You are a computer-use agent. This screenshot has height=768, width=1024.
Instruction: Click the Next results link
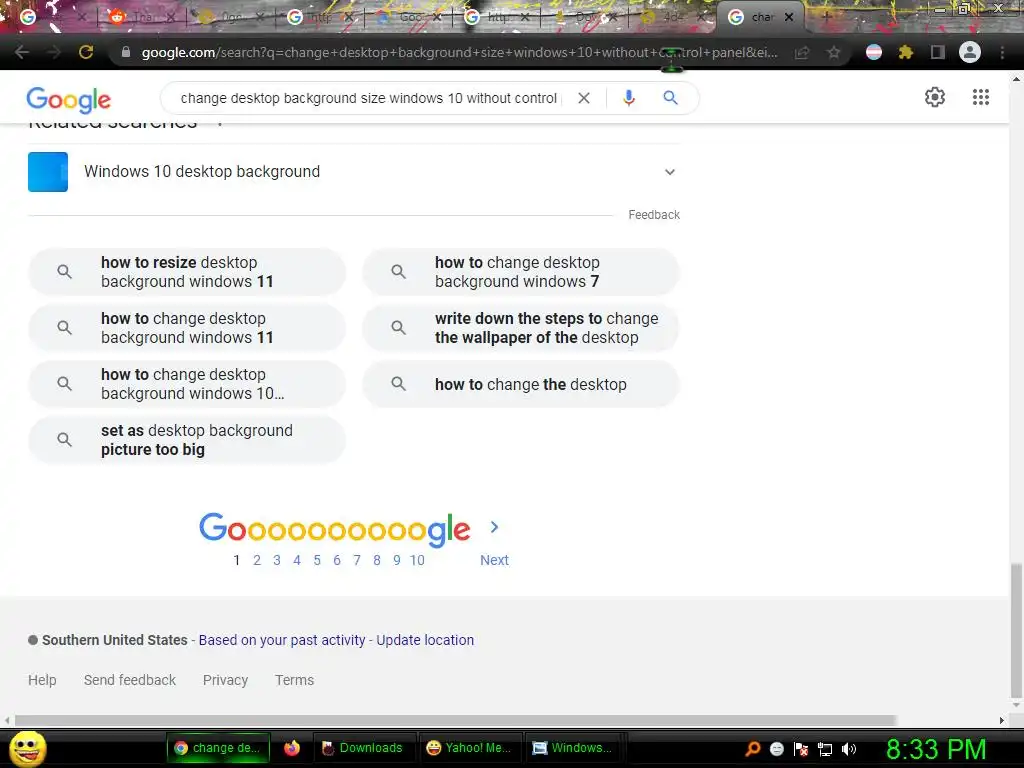[494, 560]
